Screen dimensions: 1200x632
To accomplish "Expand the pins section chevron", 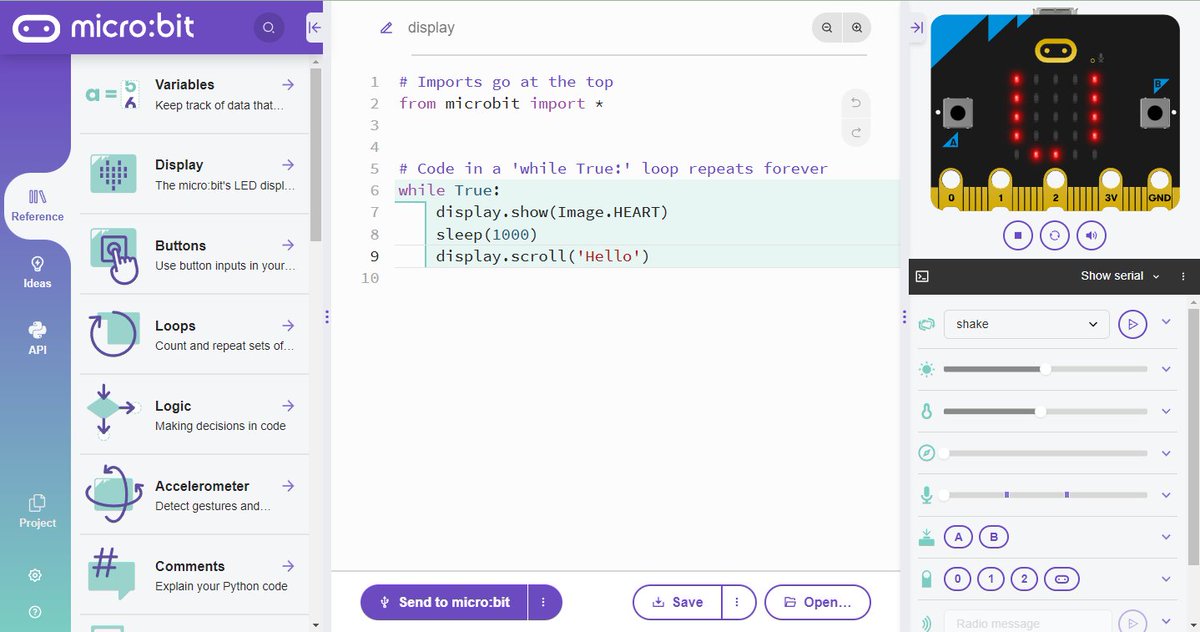I will (1166, 579).
